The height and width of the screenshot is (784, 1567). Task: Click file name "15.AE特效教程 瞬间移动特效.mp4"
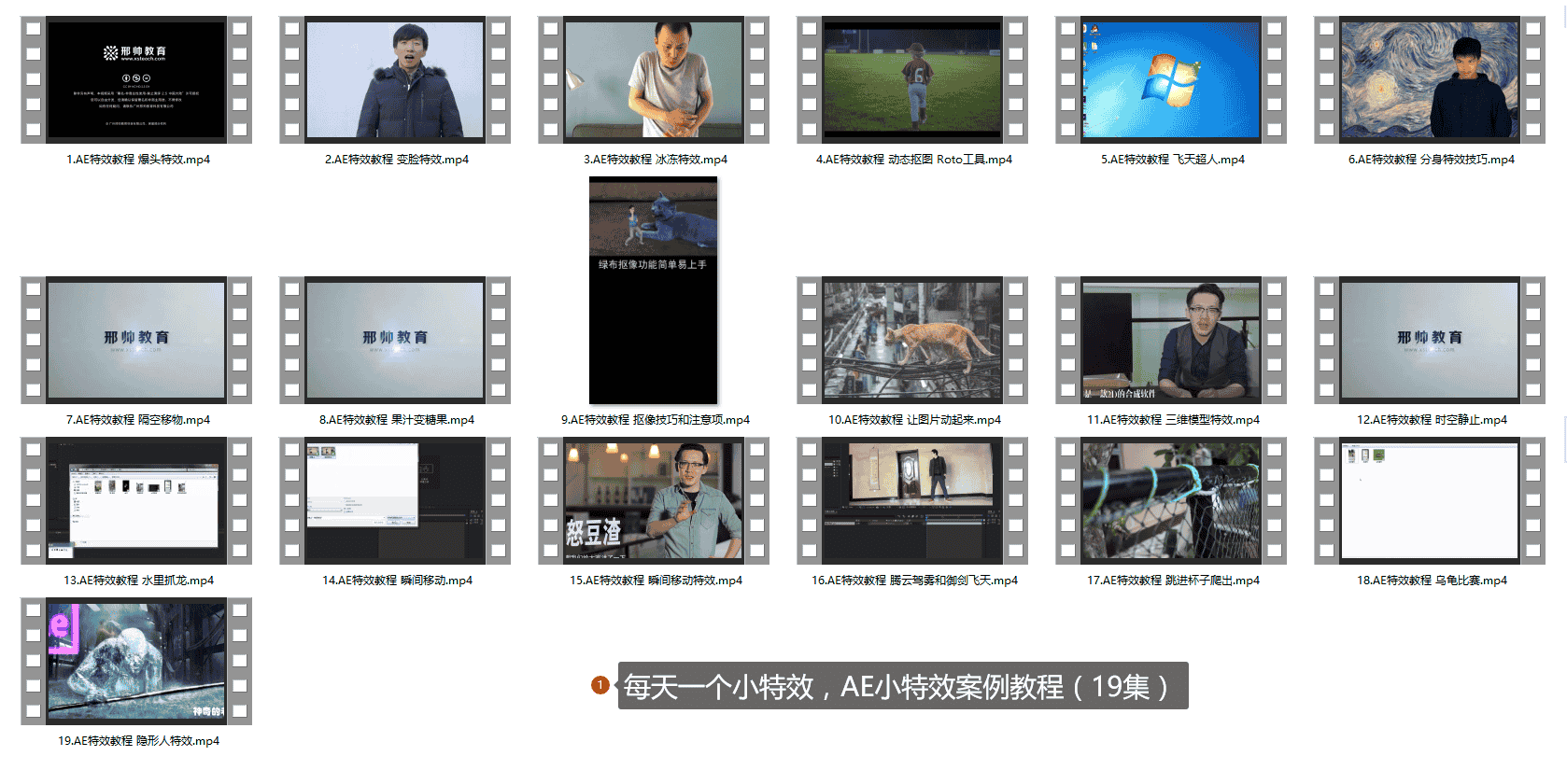[656, 581]
